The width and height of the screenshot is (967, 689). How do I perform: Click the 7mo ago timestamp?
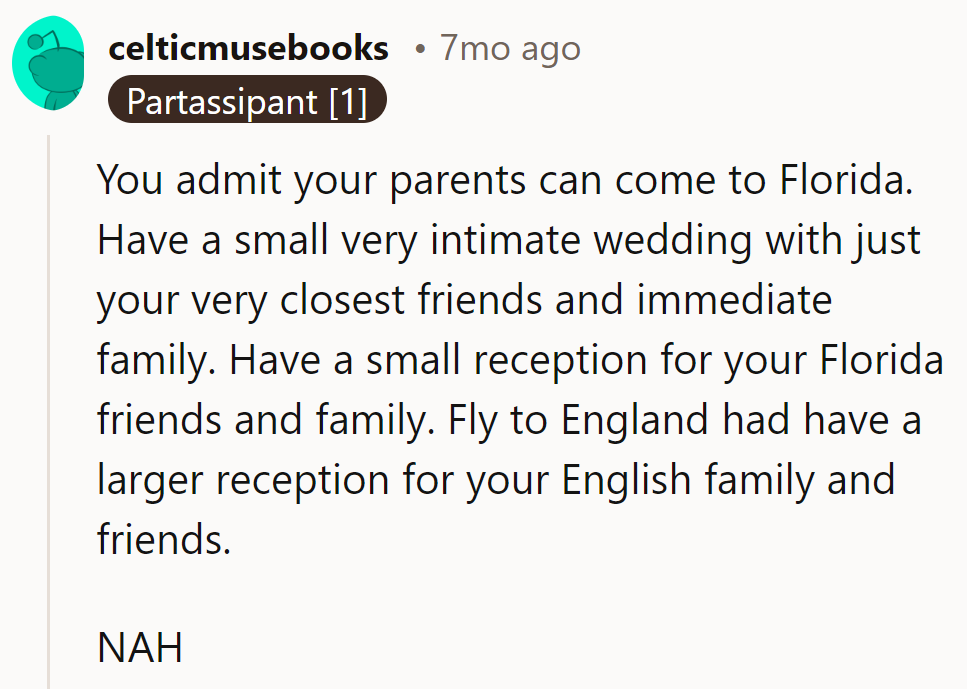tap(510, 47)
